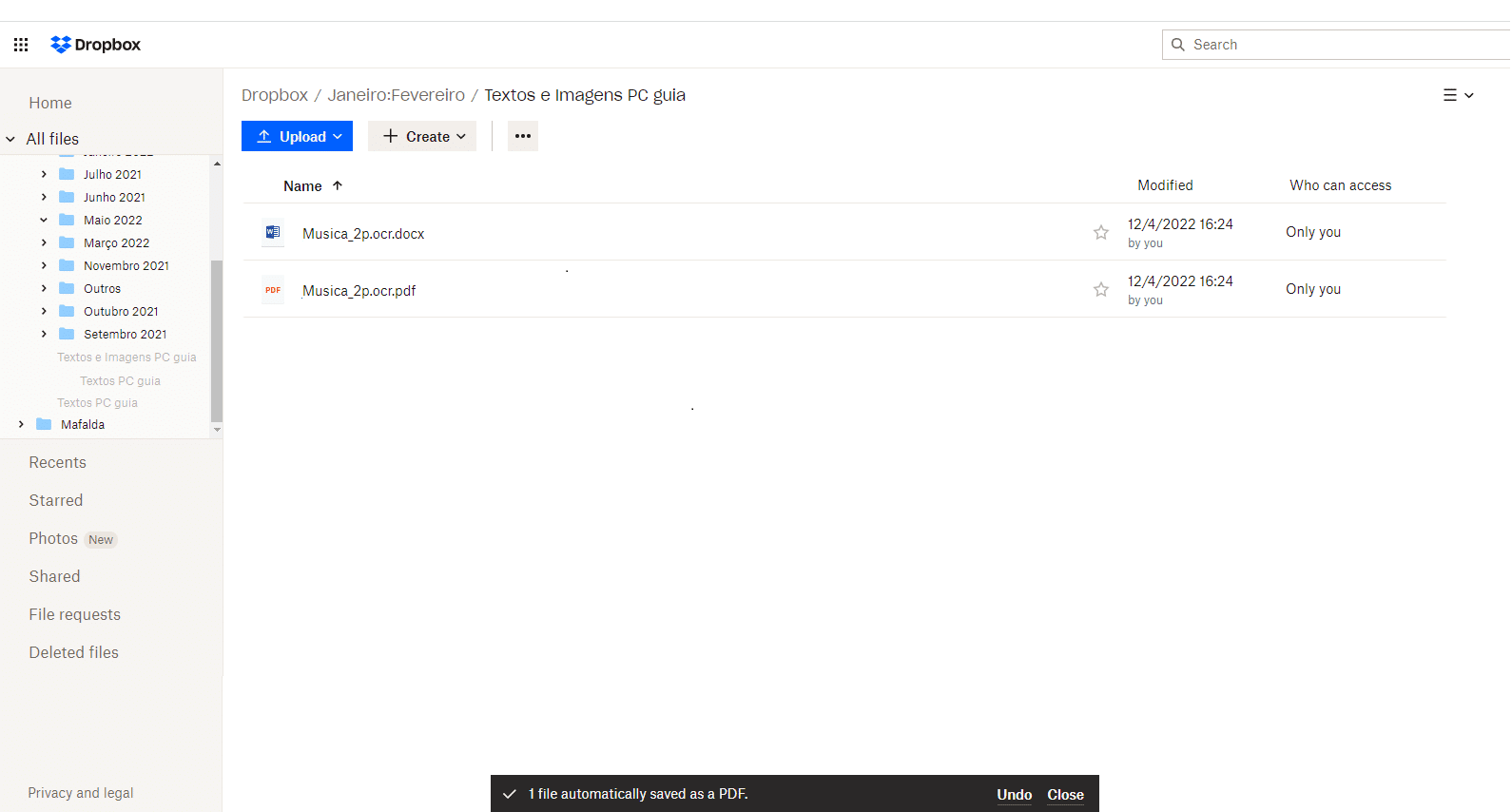Open the Create dropdown
This screenshot has height=812, width=1512.
click(x=422, y=136)
